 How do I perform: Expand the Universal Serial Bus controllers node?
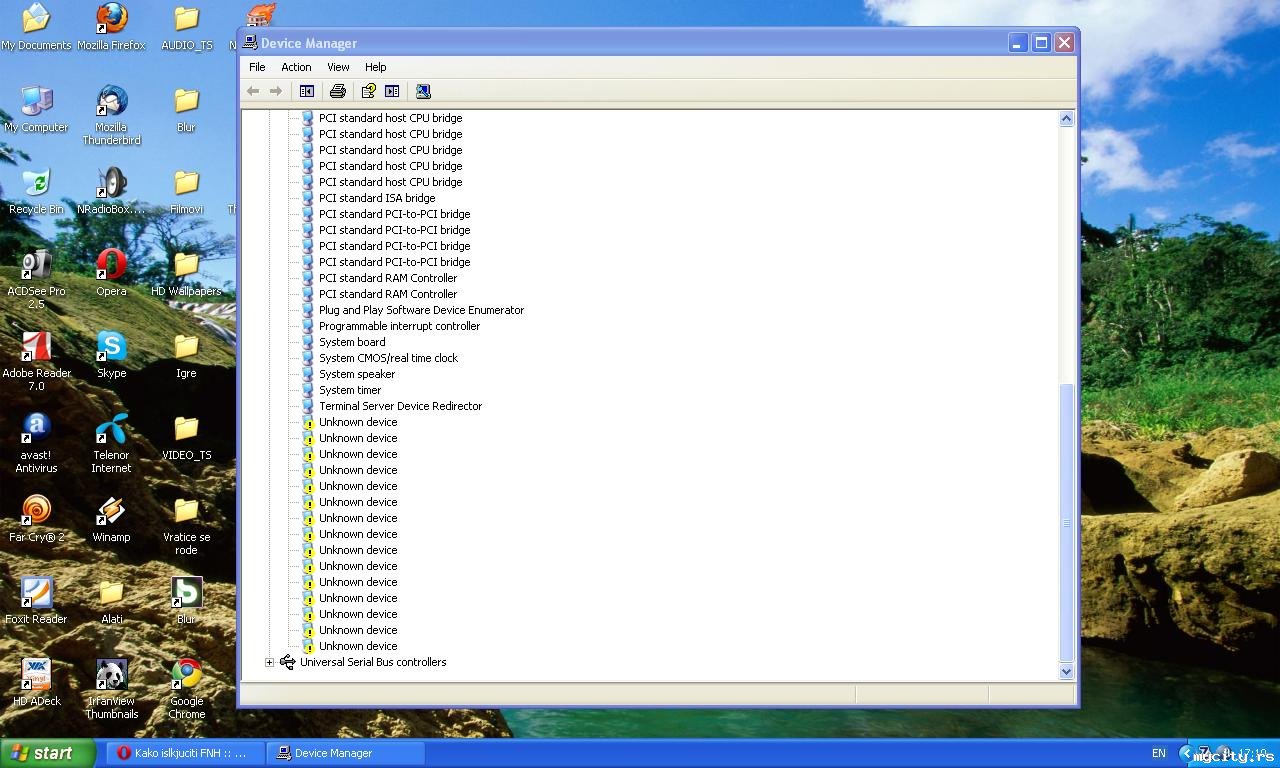pos(269,662)
